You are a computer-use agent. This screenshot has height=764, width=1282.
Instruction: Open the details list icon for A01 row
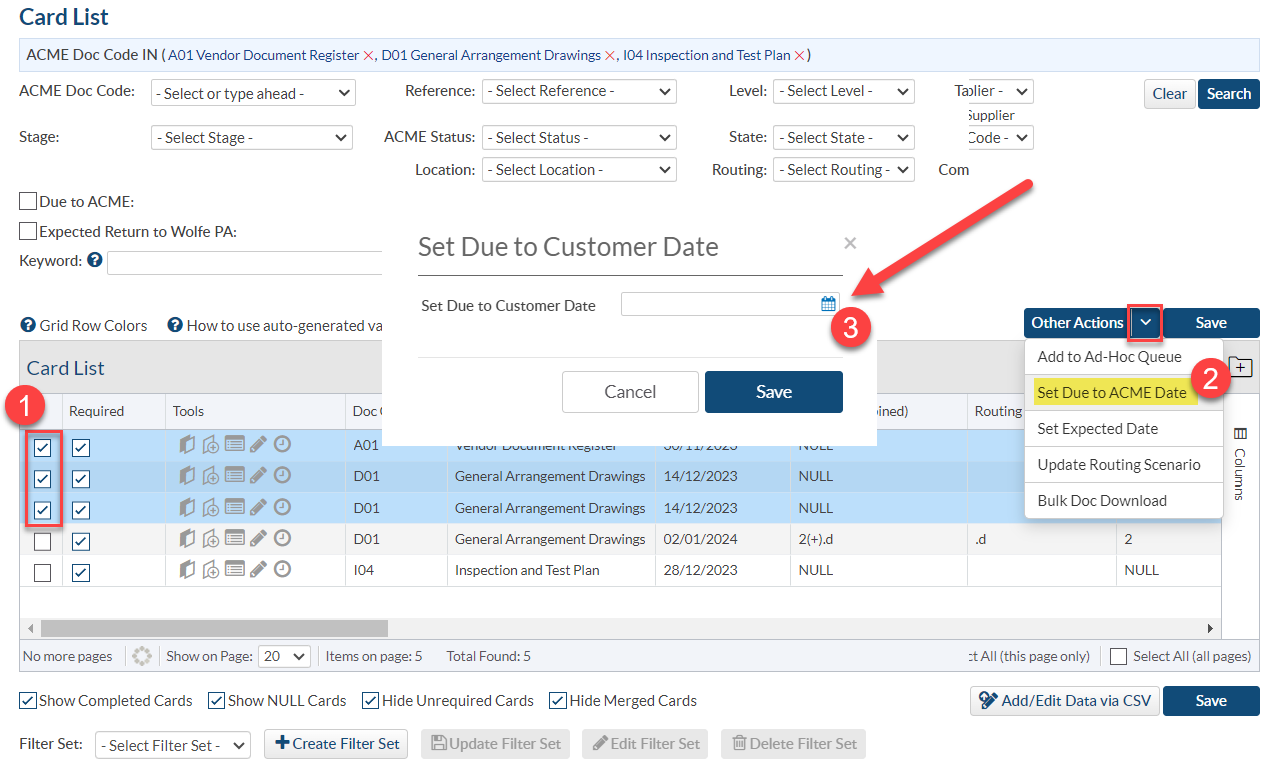235,444
